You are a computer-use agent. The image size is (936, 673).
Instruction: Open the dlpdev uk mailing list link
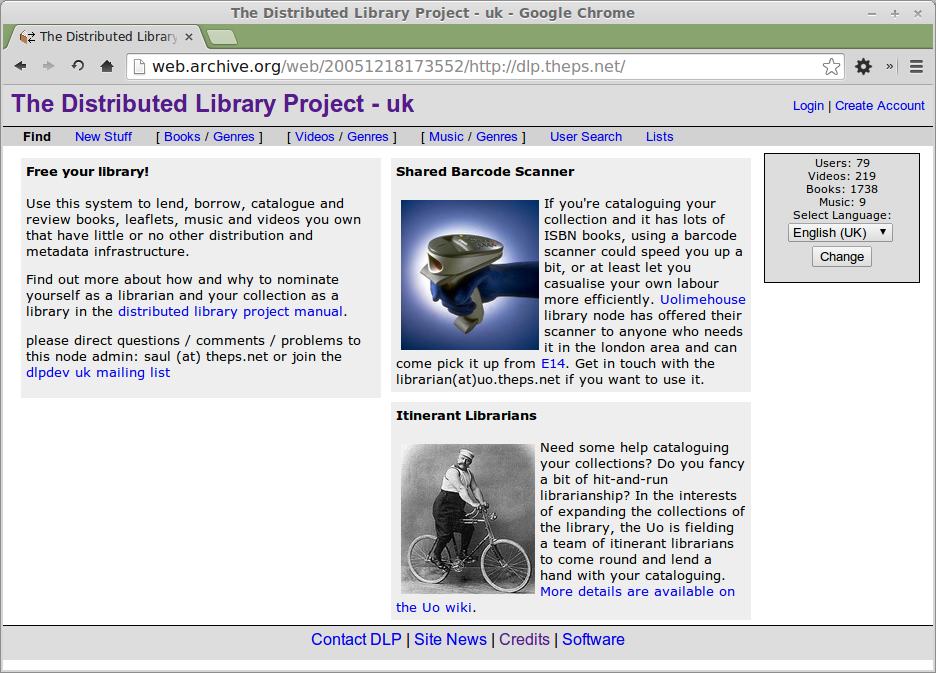point(98,373)
